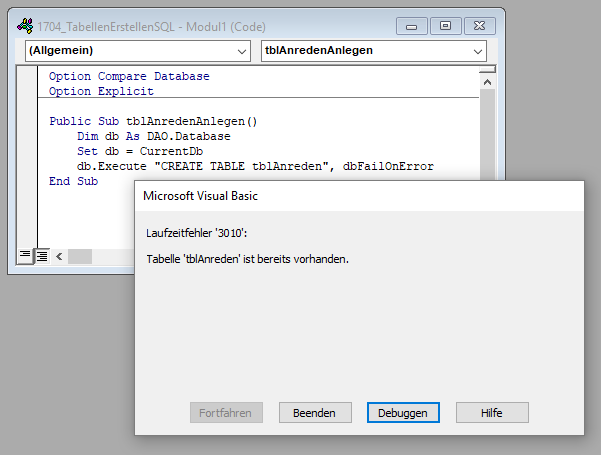Switch to Full Module View icon
The width and height of the screenshot is (601, 455).
42,256
